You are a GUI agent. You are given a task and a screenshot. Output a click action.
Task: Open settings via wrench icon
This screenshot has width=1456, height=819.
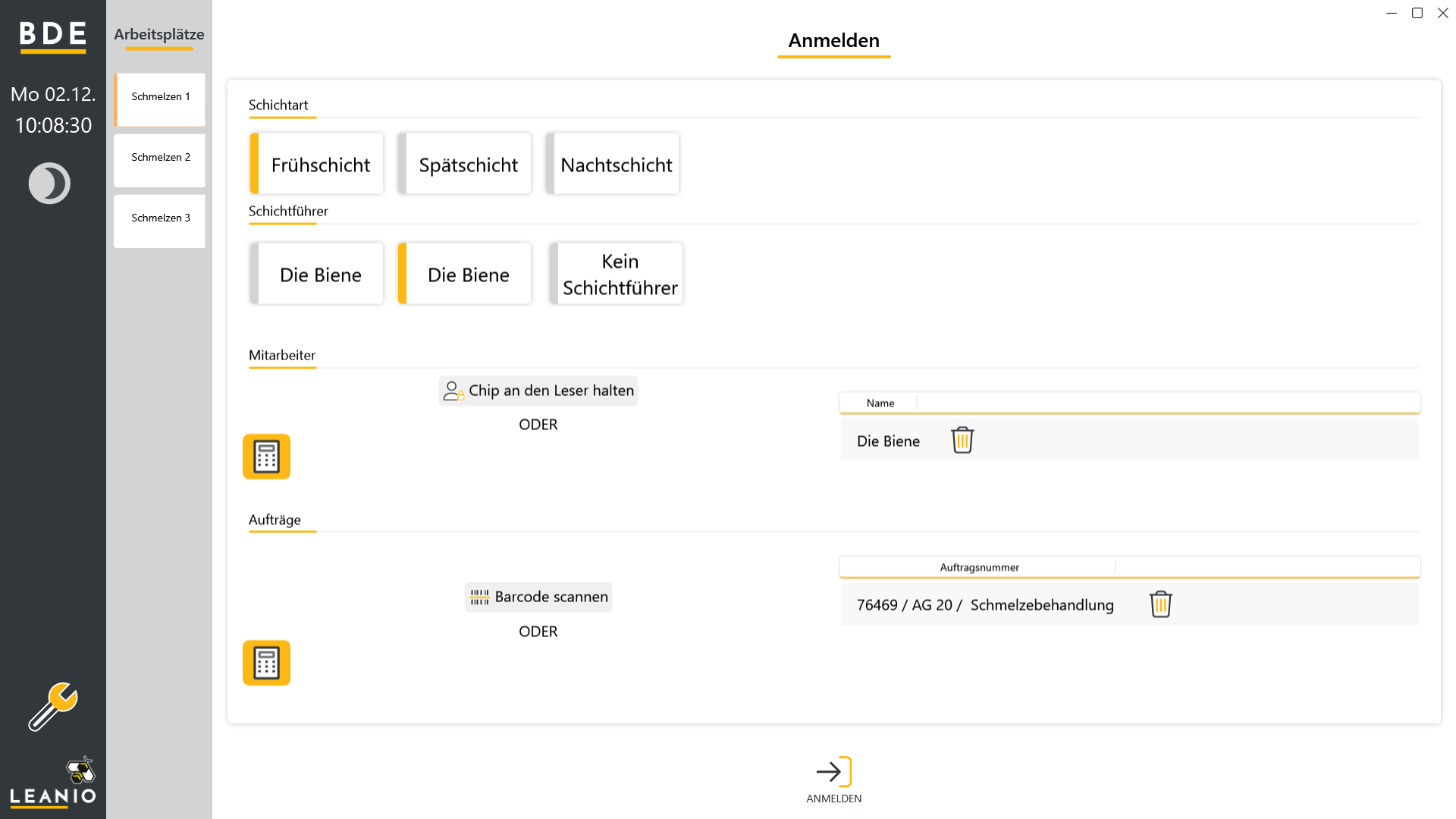pos(53,707)
